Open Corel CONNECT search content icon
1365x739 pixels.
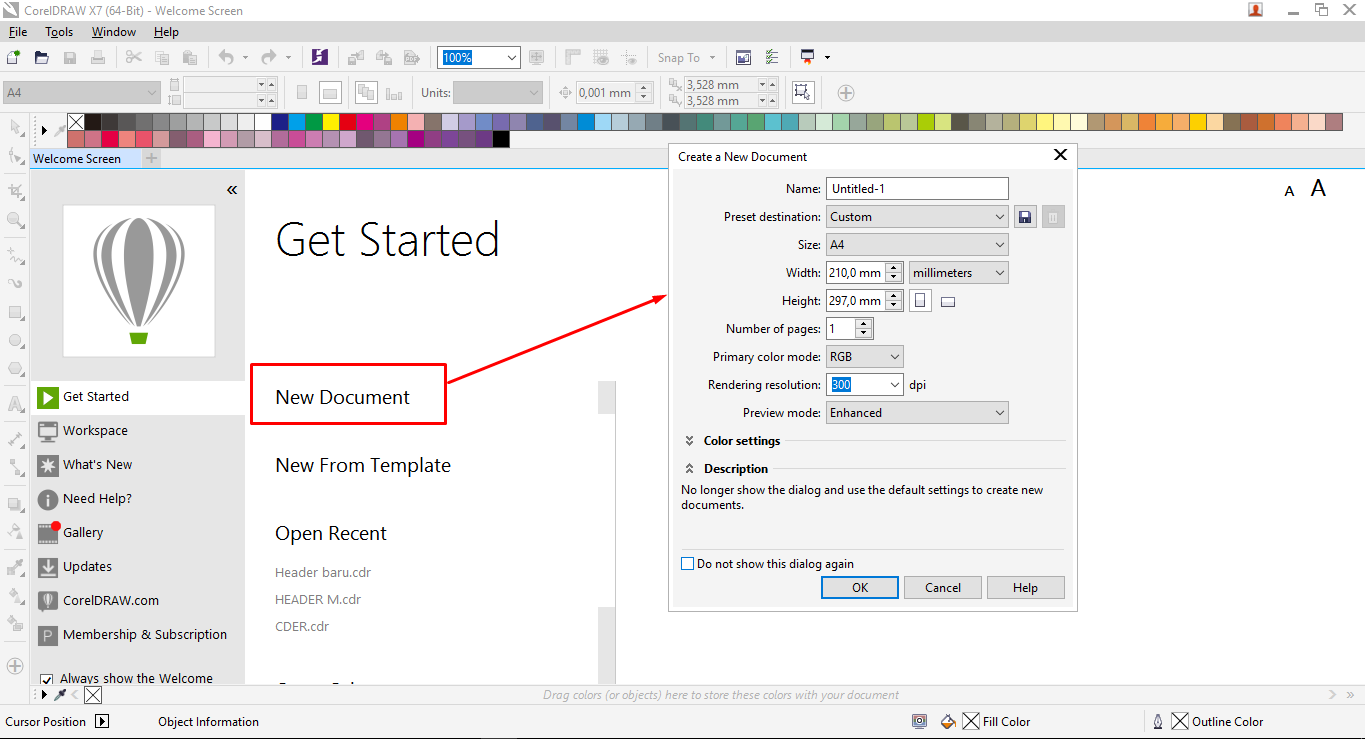point(320,58)
